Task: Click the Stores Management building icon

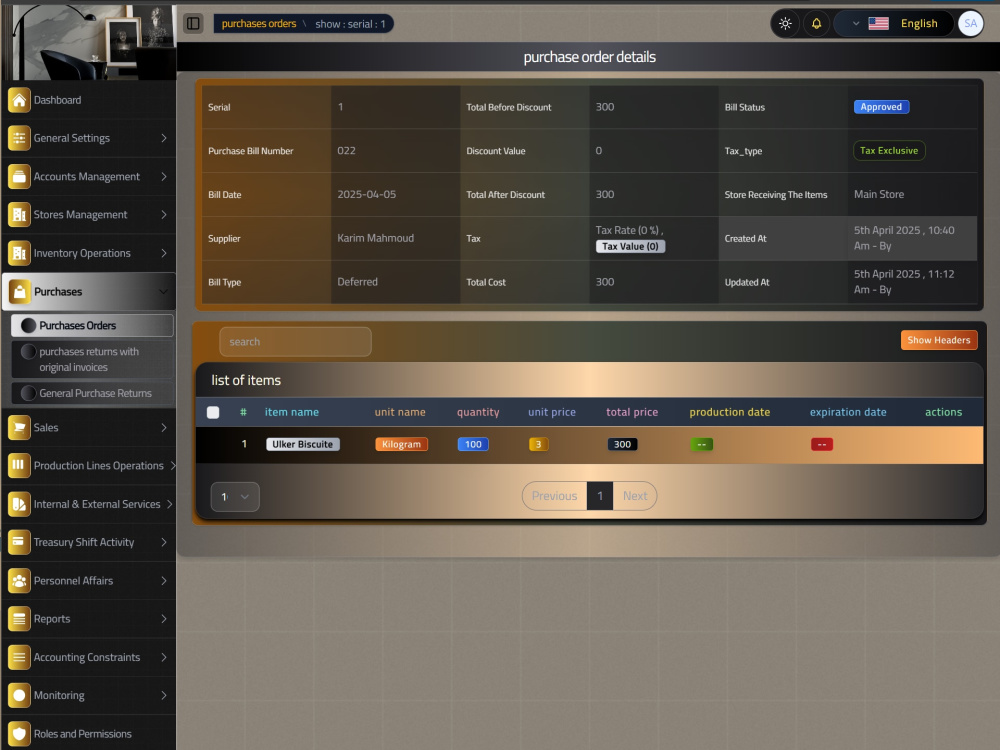Action: tap(19, 215)
